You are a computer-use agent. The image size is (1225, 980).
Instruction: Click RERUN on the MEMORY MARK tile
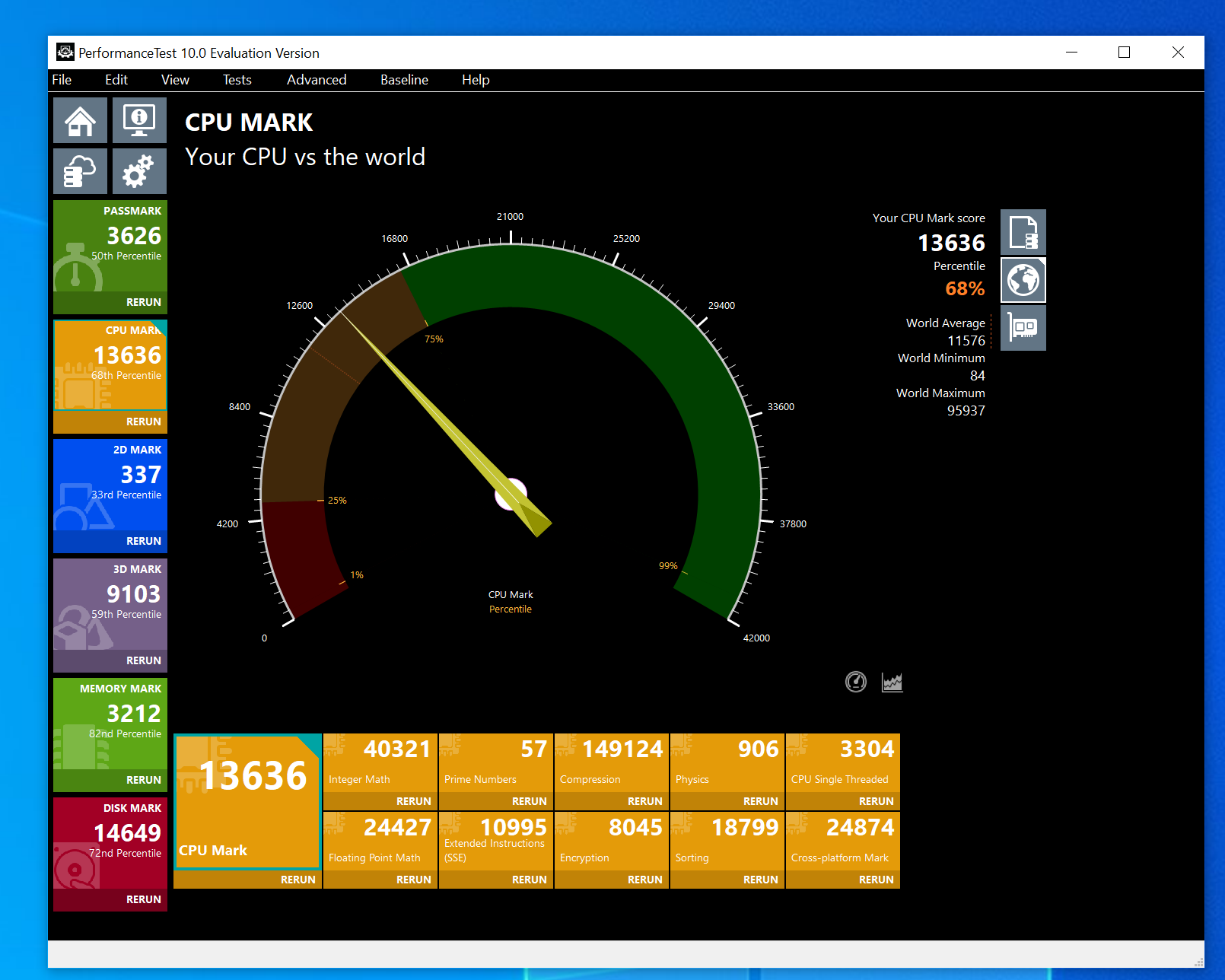pyautogui.click(x=144, y=780)
